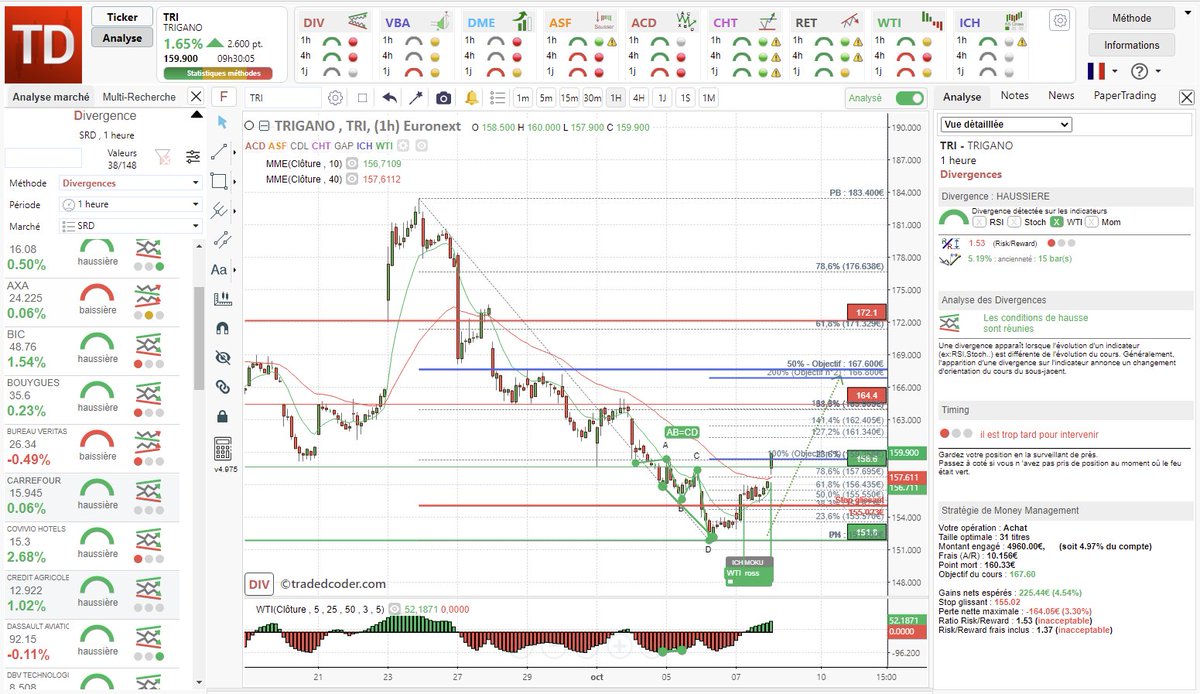Open the Informations button

pos(1131,45)
